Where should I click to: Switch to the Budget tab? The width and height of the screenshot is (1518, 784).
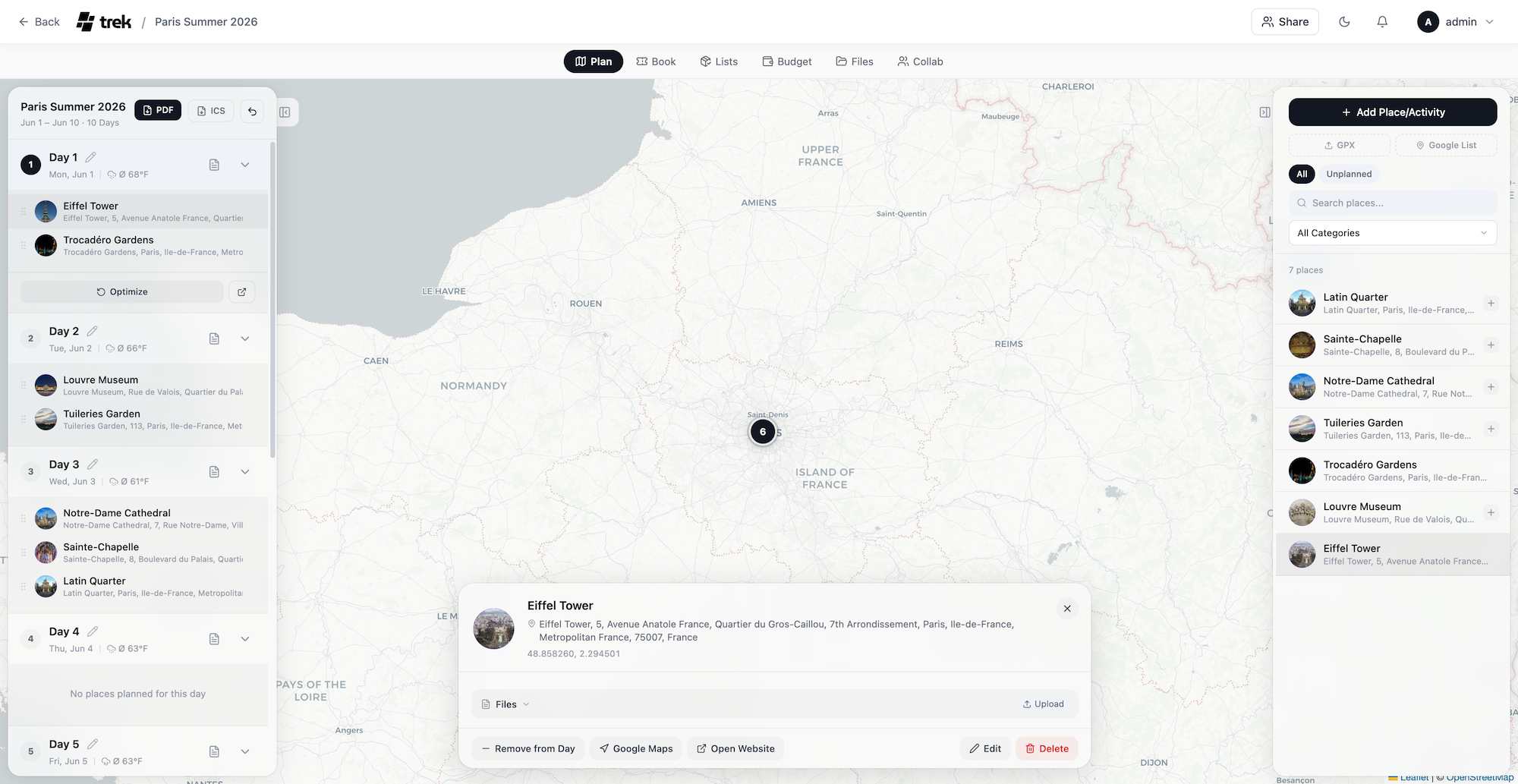(x=786, y=61)
